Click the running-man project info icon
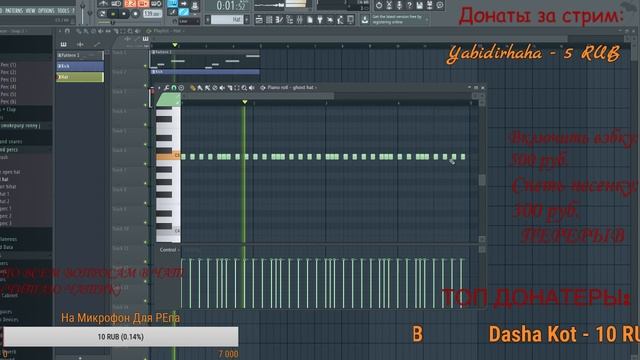The image size is (640, 360). [x=340, y=20]
